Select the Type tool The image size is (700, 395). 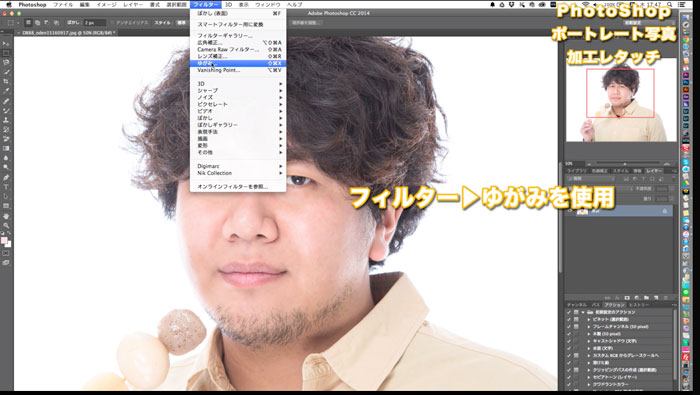coord(6,187)
